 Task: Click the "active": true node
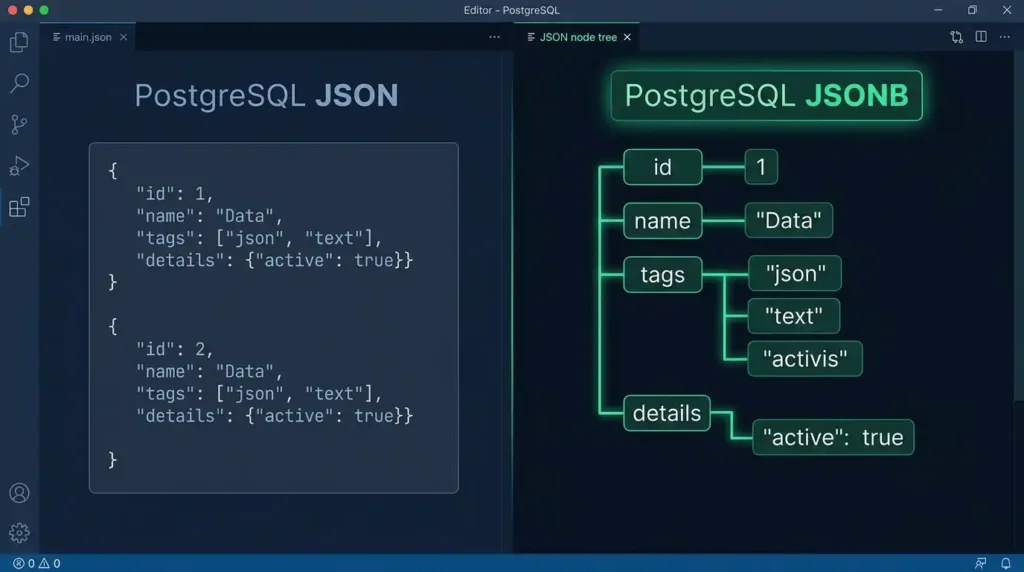point(833,437)
